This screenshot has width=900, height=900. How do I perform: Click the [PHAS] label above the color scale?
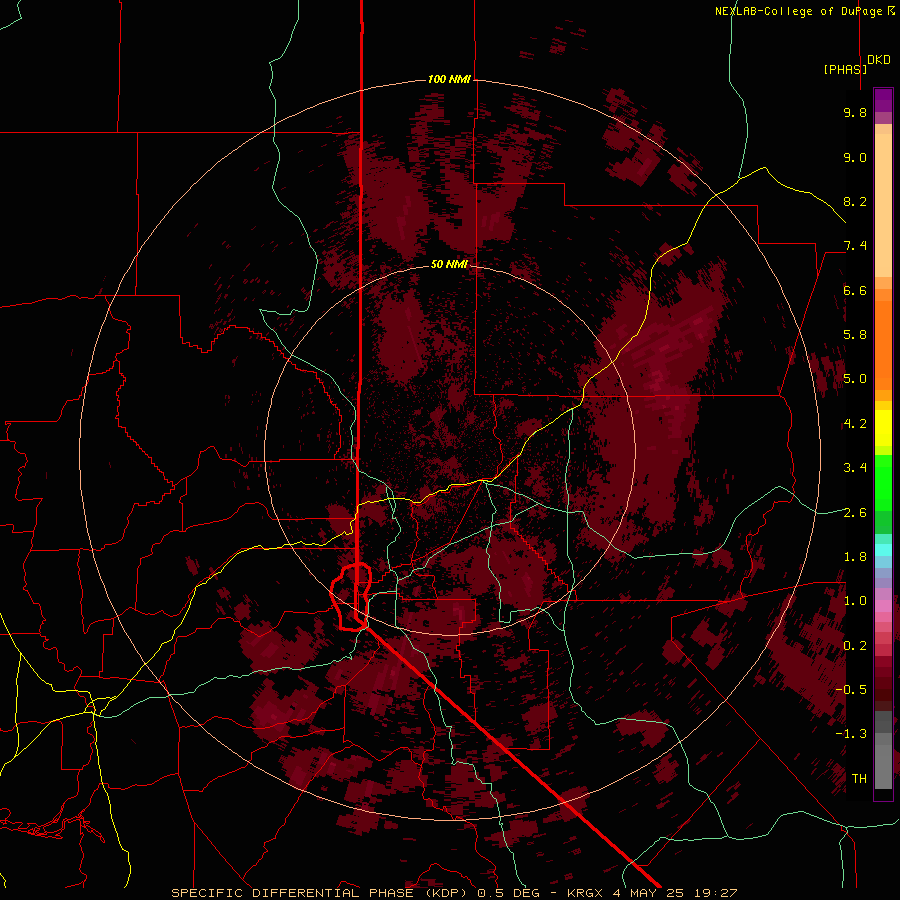pyautogui.click(x=845, y=69)
